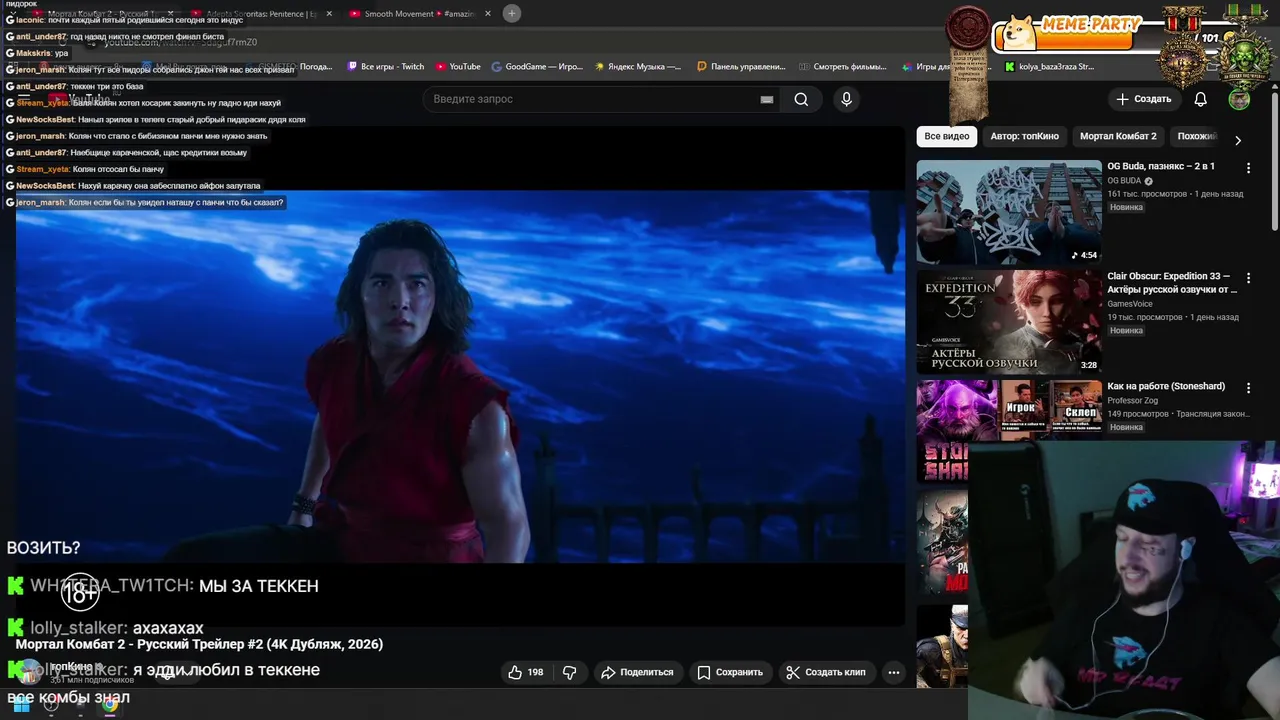Open kolya_baza3raza Stream bookmark
1280x720 pixels.
[1050, 67]
